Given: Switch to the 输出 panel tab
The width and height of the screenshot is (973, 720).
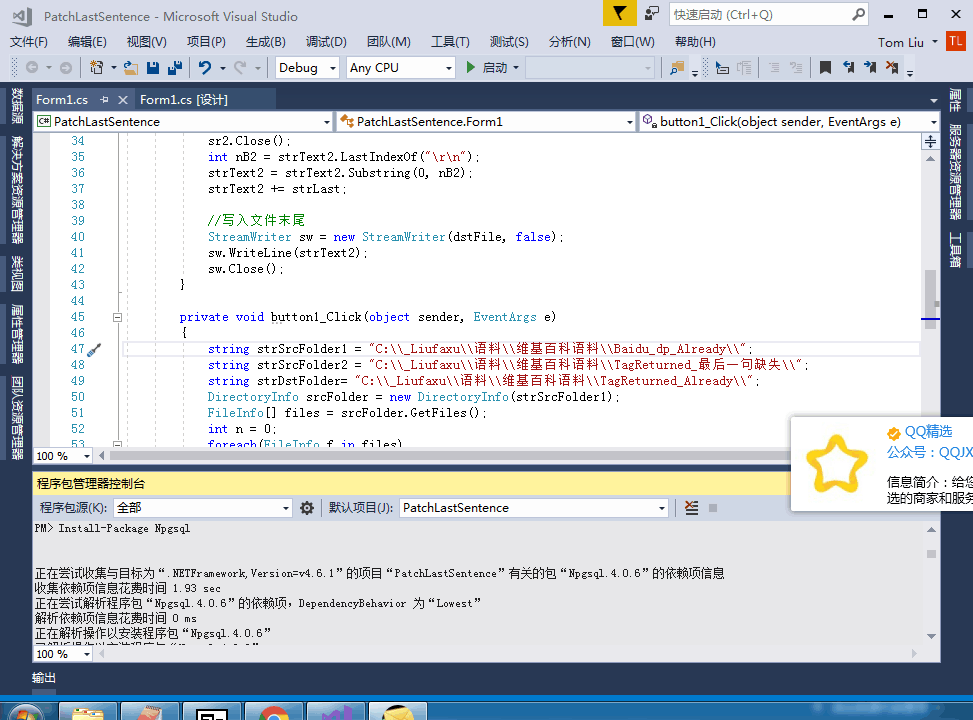Looking at the screenshot, I should click(x=43, y=677).
